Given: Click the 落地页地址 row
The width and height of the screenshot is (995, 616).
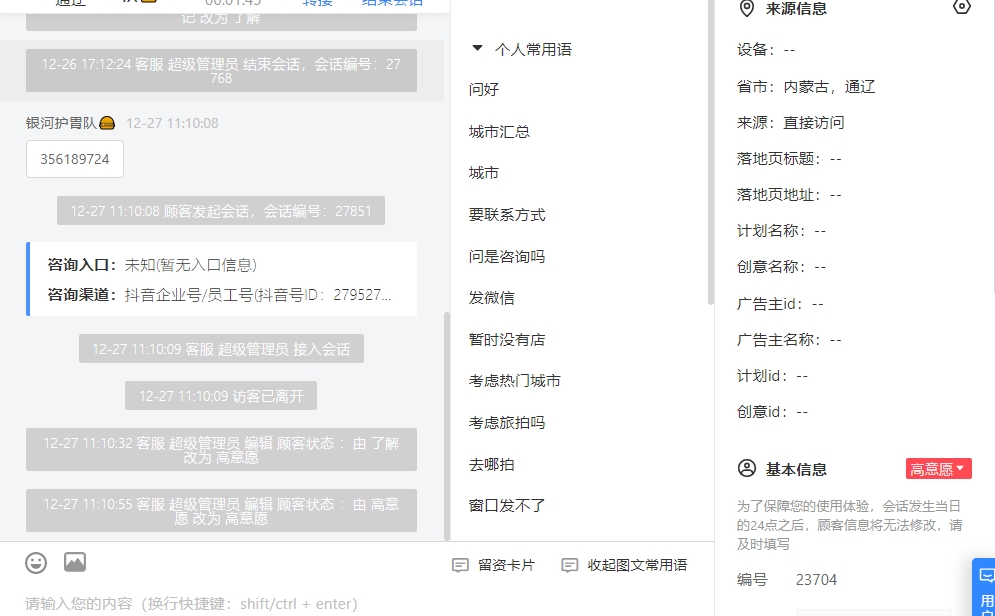Looking at the screenshot, I should click(789, 195).
